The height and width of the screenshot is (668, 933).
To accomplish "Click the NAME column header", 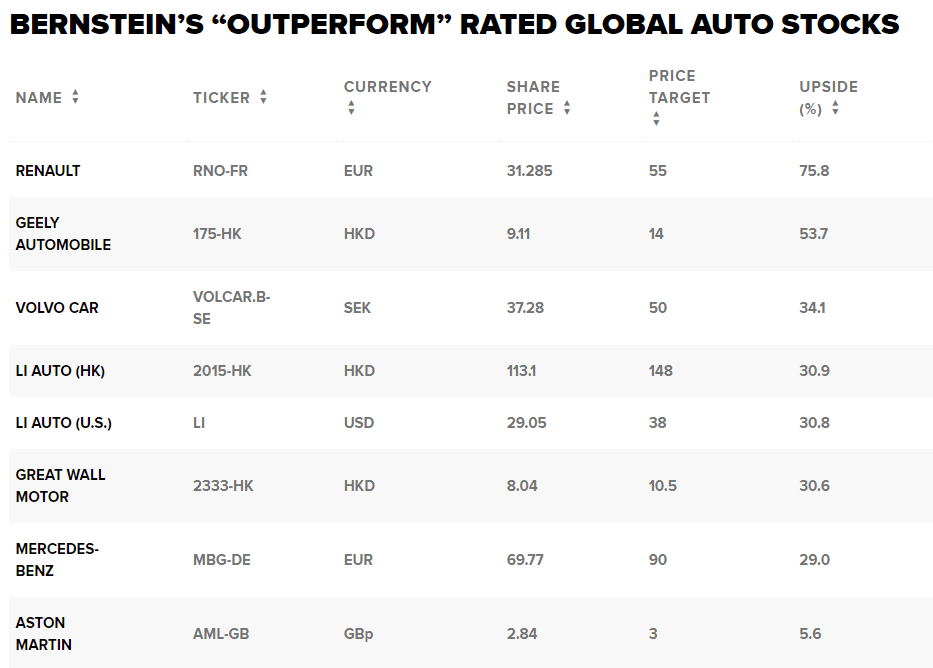I will [39, 98].
